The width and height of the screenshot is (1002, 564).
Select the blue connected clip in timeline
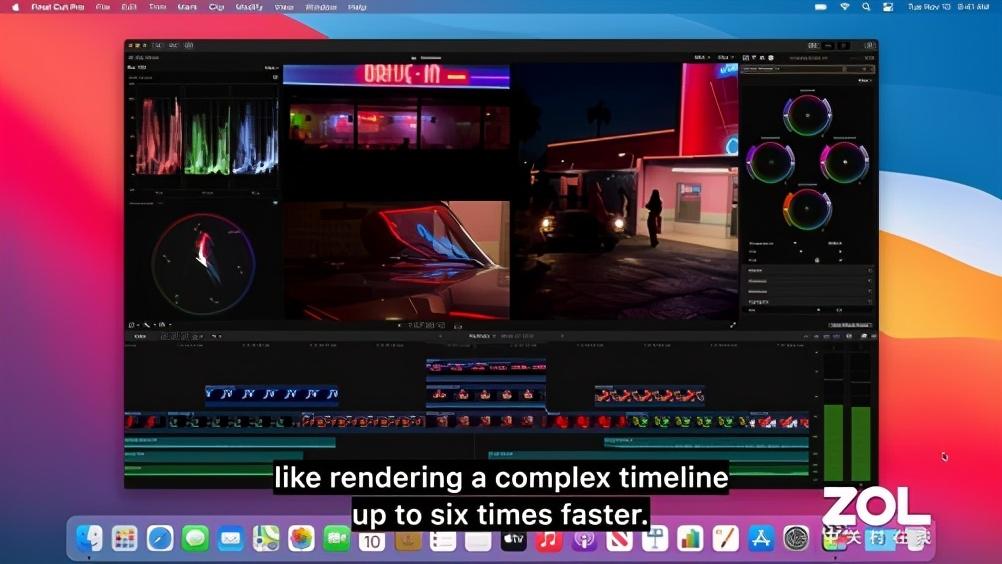click(272, 393)
